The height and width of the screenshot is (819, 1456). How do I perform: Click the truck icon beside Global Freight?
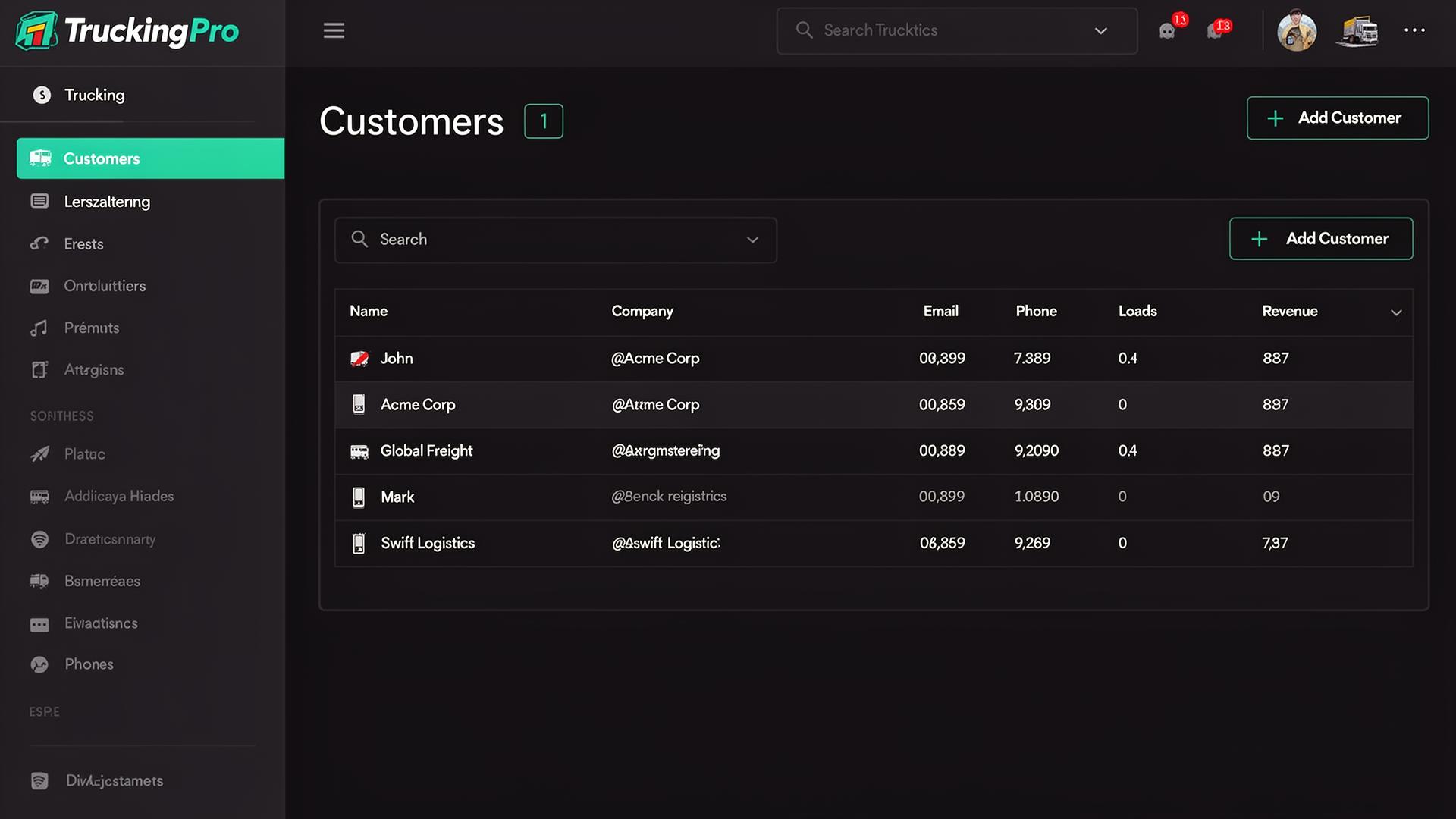tap(359, 452)
